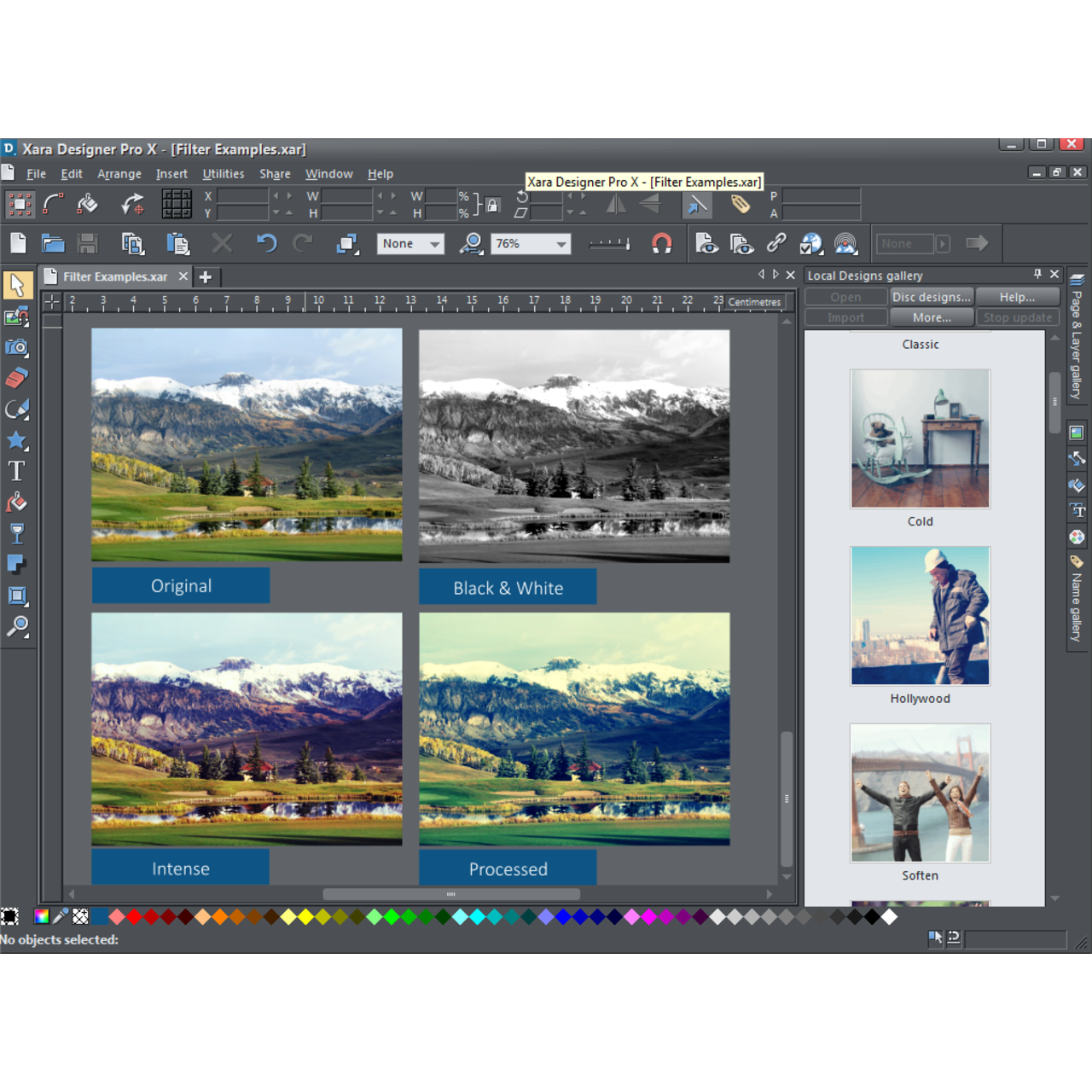The height and width of the screenshot is (1092, 1092).
Task: Click the chain link icon
Action: pos(775,244)
